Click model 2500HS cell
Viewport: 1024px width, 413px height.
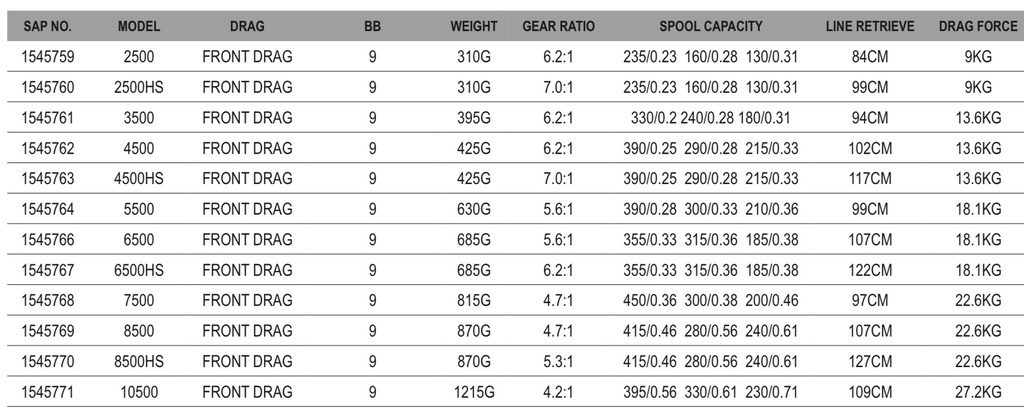[139, 87]
